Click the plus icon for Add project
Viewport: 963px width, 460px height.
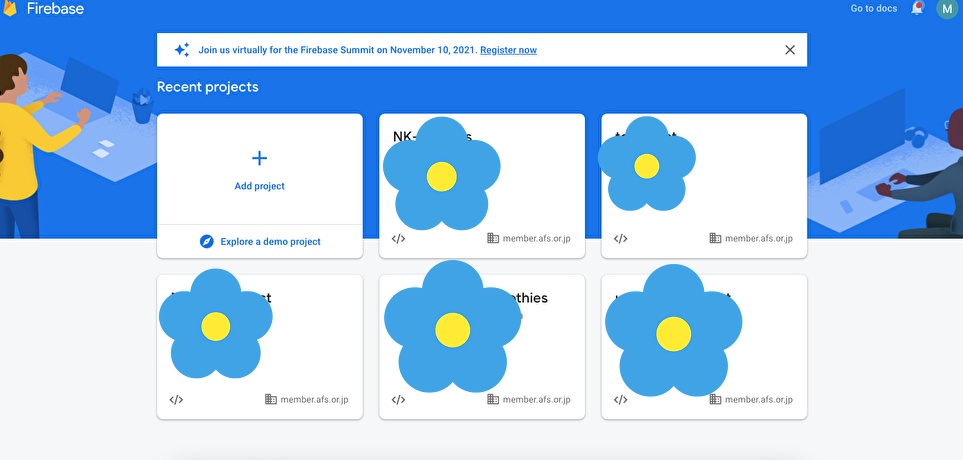(260, 158)
